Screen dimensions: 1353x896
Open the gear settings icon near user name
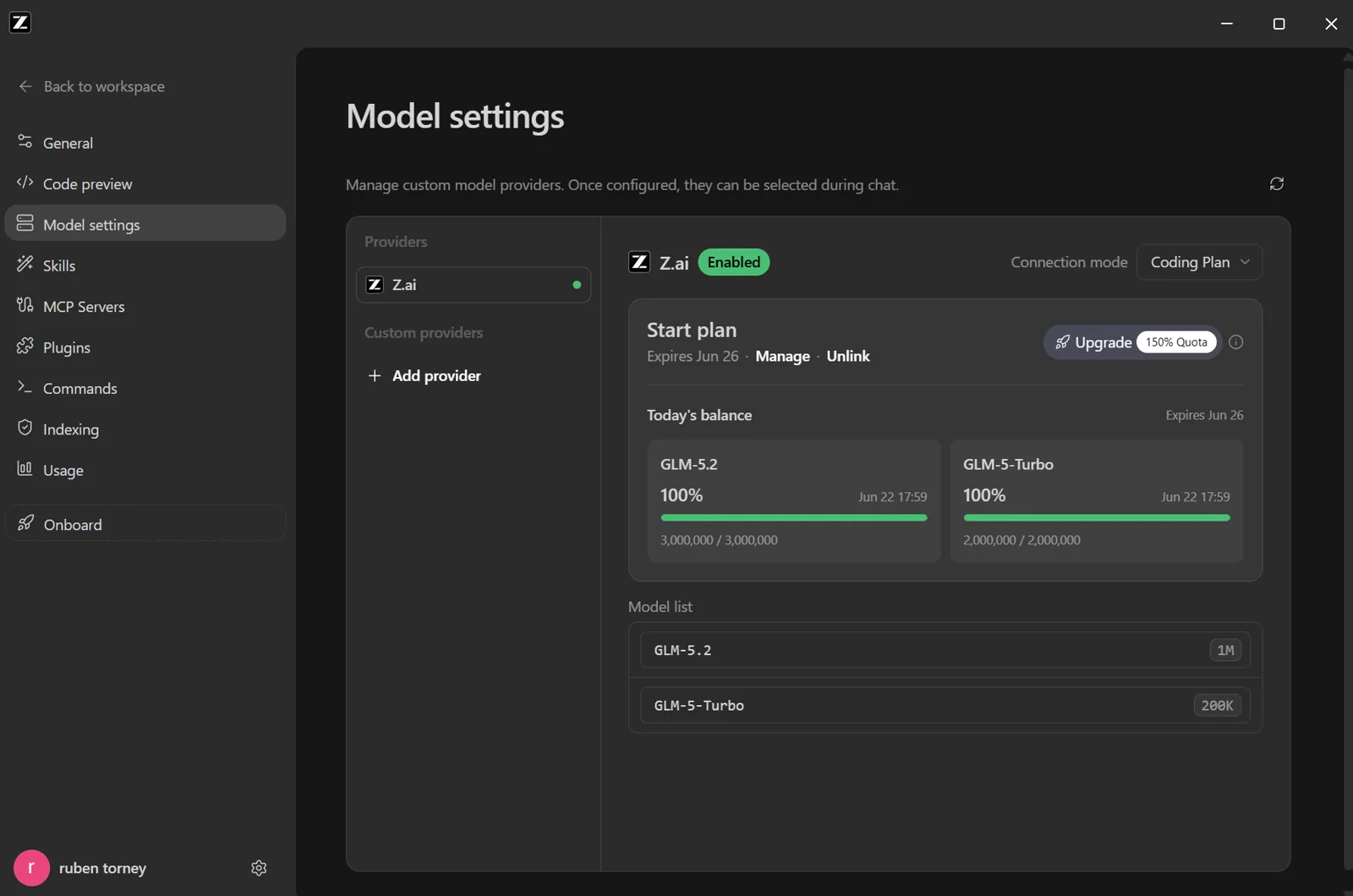pos(259,868)
